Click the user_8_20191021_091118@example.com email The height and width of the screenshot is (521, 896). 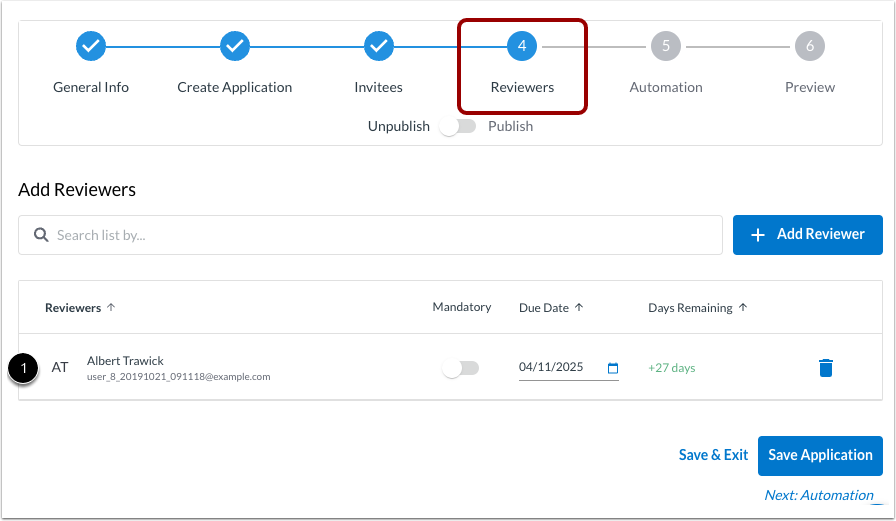(x=178, y=376)
